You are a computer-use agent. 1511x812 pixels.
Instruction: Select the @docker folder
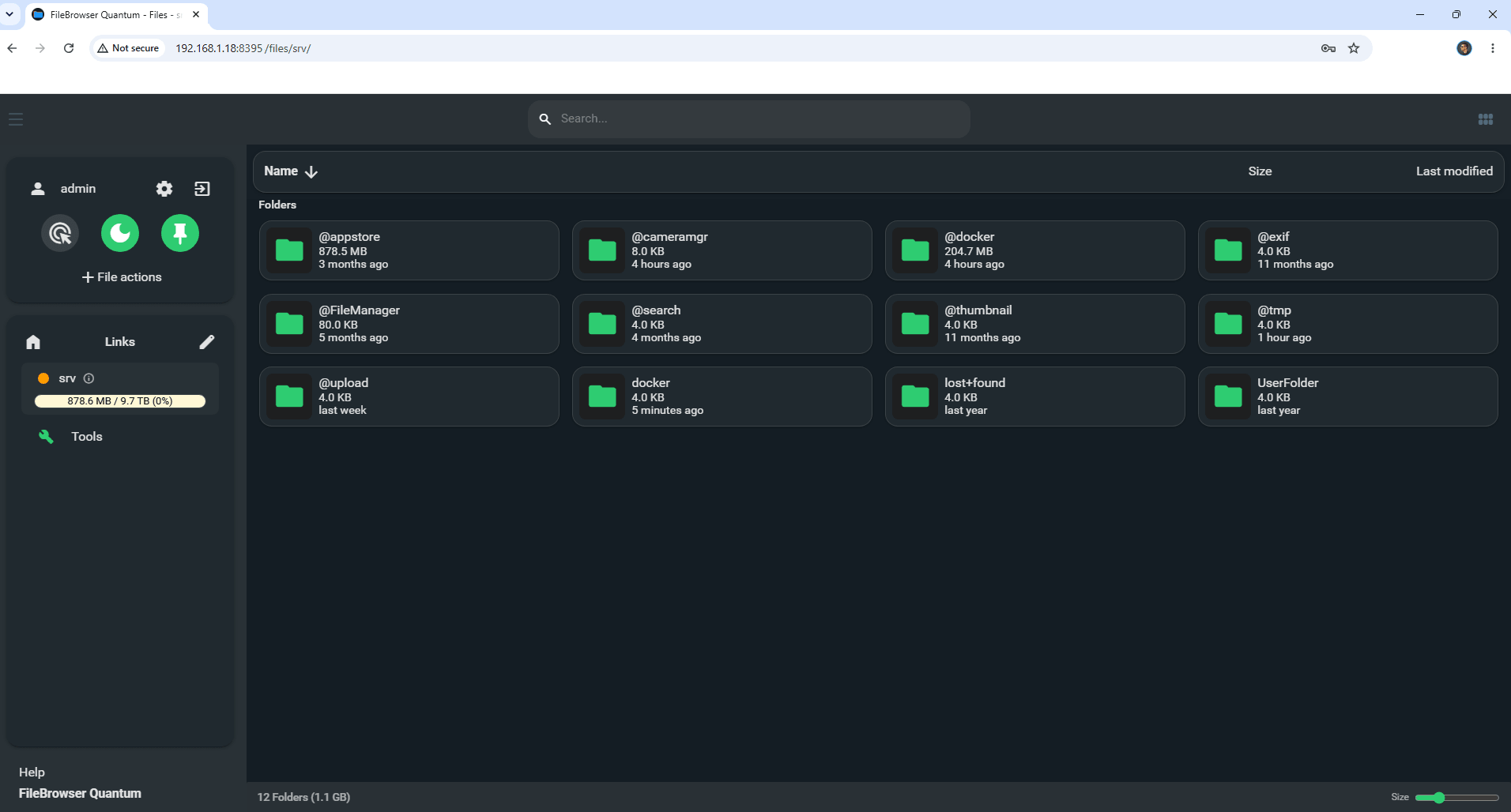(1035, 250)
